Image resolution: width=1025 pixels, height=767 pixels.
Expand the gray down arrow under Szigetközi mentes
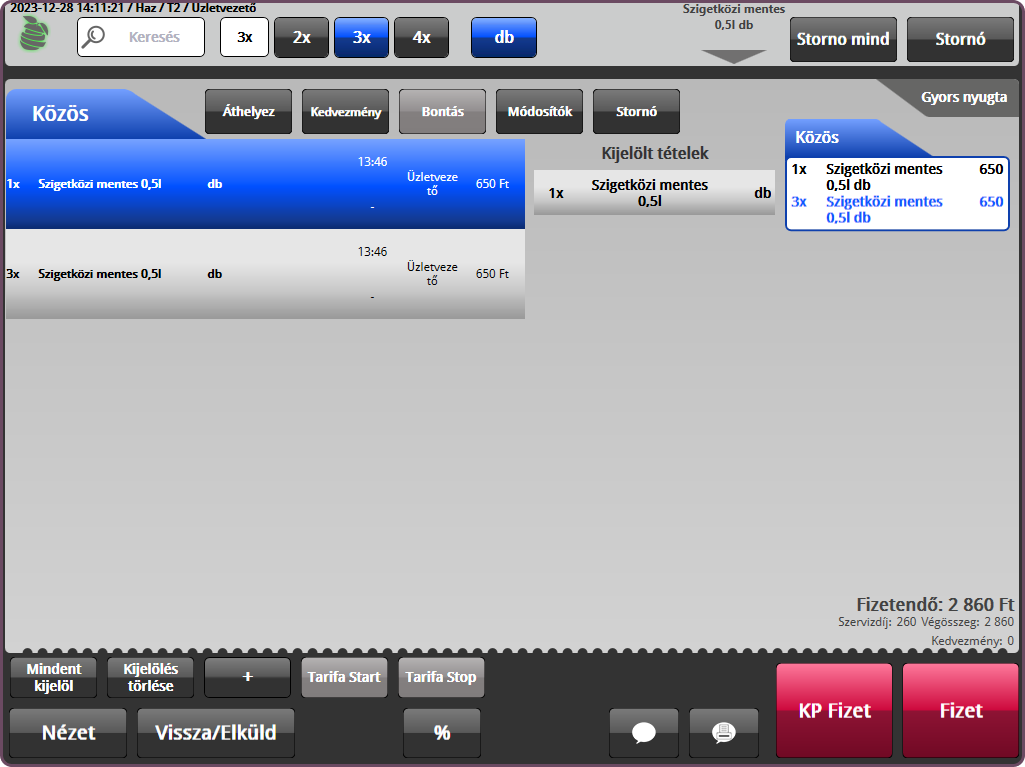[733, 57]
